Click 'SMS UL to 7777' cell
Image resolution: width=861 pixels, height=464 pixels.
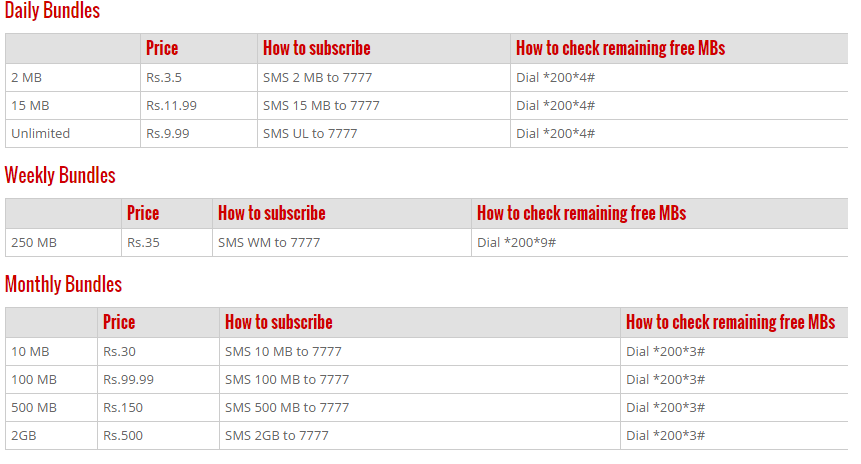pos(384,133)
